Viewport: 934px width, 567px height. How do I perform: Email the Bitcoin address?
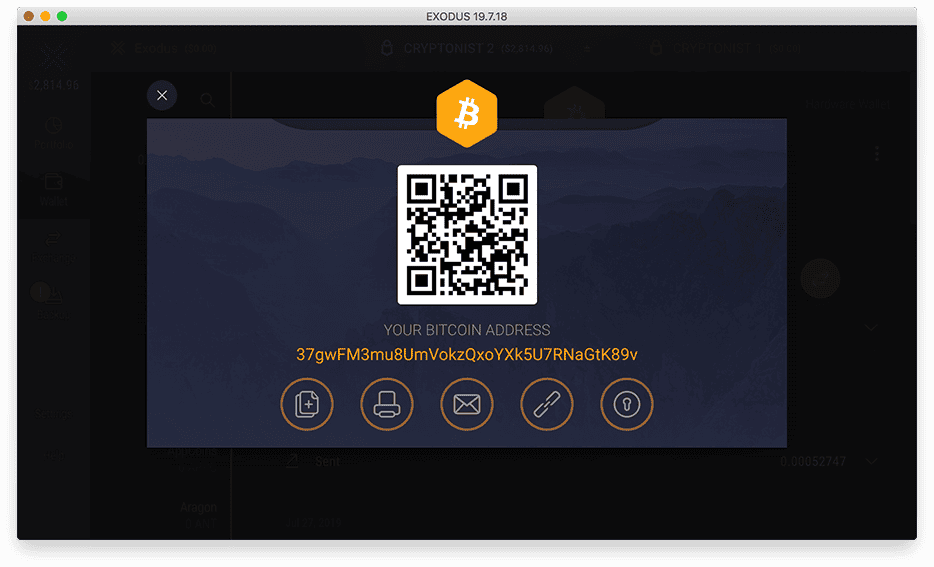(467, 404)
